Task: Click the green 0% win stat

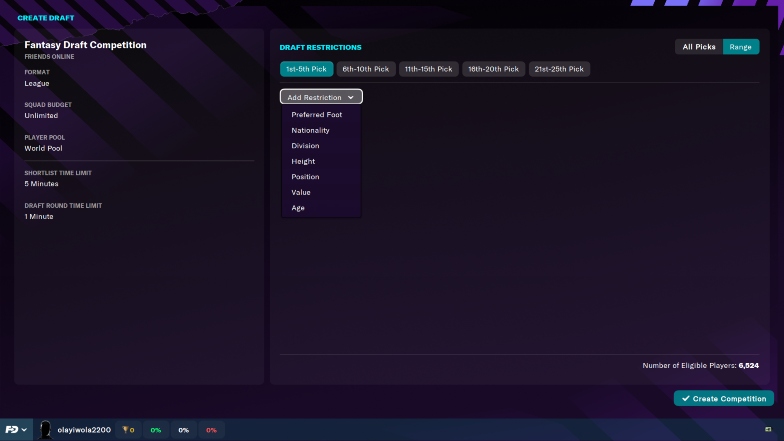Action: tap(156, 430)
